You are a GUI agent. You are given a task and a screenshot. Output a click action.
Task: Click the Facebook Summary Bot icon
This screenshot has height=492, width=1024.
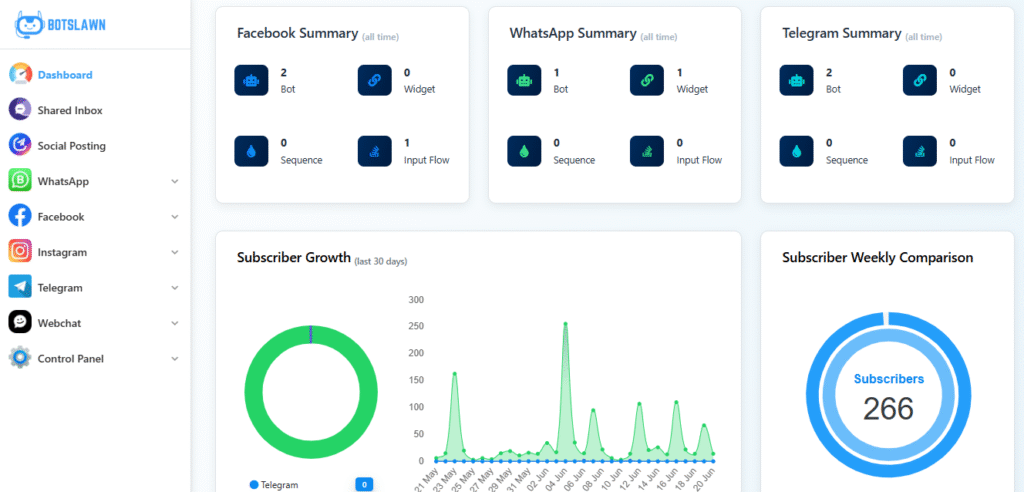(x=251, y=80)
